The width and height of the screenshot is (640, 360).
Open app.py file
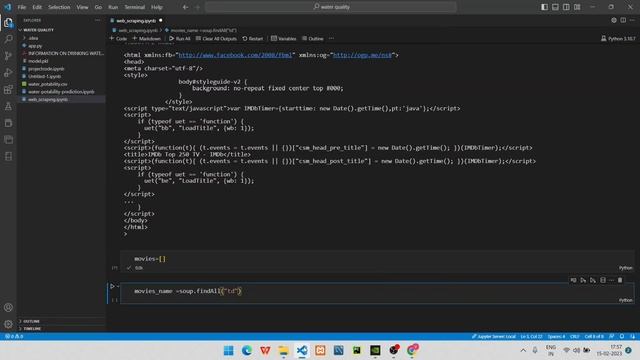coord(35,46)
